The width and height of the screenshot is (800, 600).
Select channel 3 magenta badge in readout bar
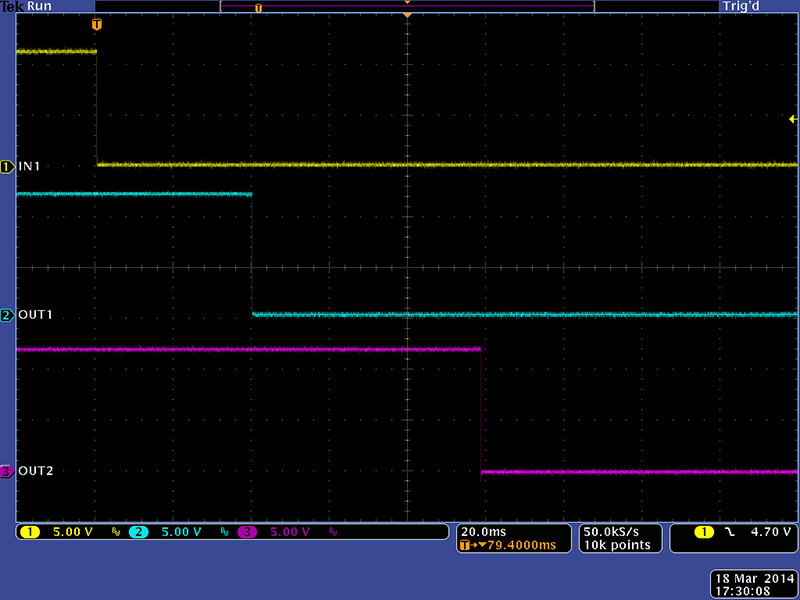tap(247, 532)
